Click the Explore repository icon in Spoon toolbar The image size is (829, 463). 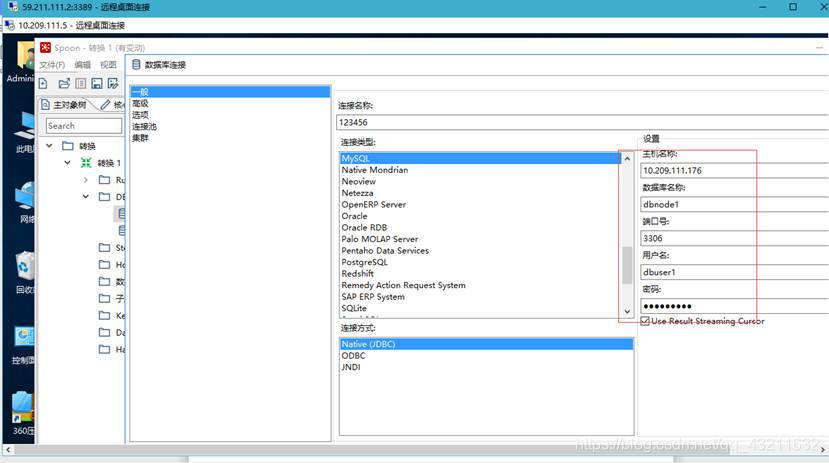pyautogui.click(x=80, y=84)
